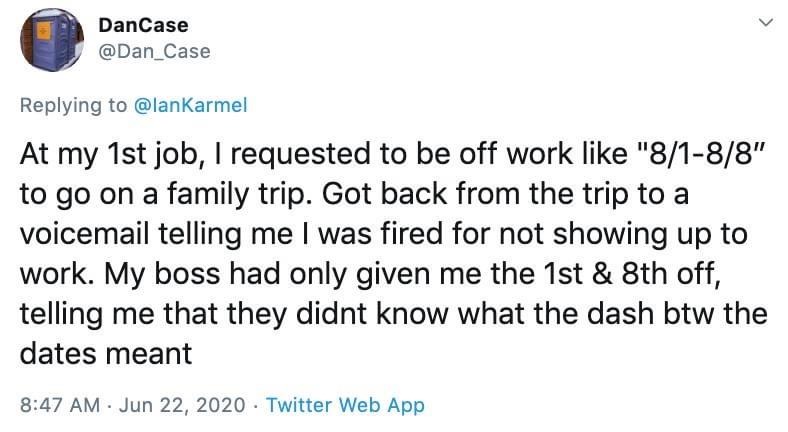
Task: Click the 'Replying to' label
Action: [x=74, y=105]
